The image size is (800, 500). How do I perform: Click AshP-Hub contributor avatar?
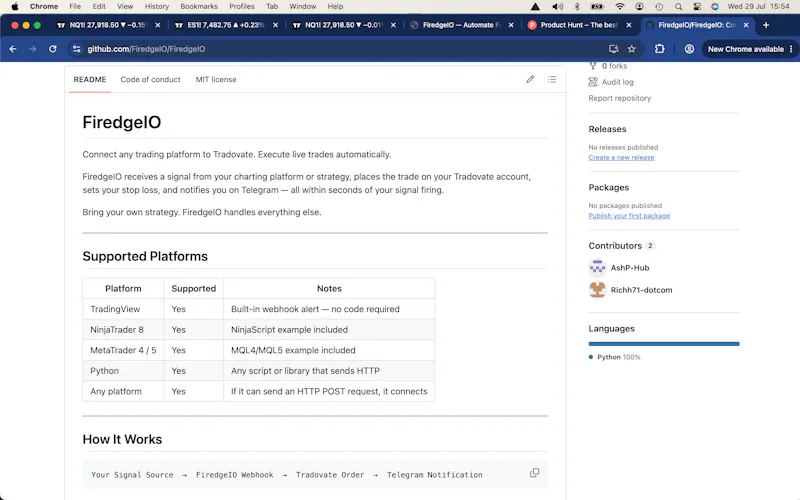pos(597,267)
